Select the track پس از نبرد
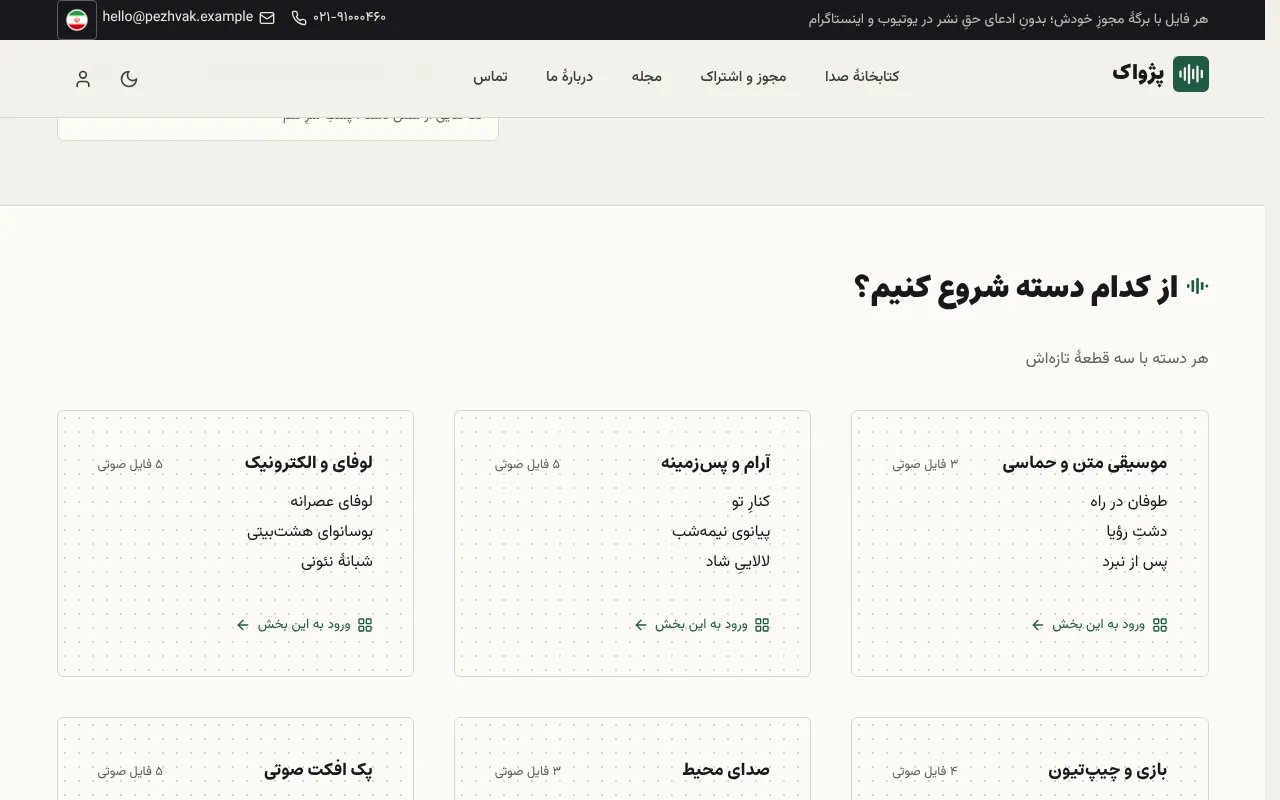Image resolution: width=1280 pixels, height=800 pixels. coord(1135,562)
